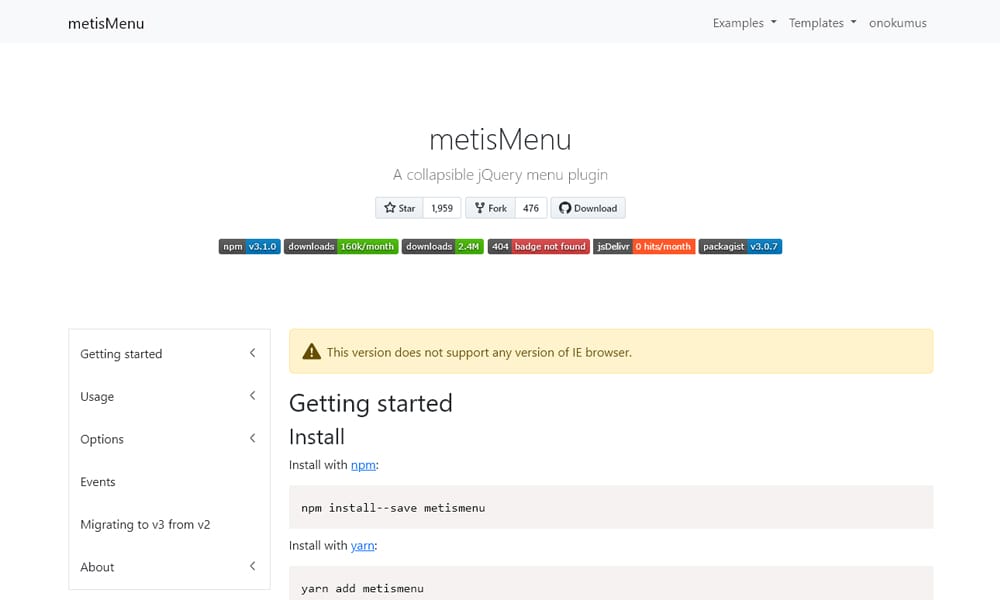Open the packagist v3.0.7 badge
The height and width of the screenshot is (600, 1000).
(740, 246)
